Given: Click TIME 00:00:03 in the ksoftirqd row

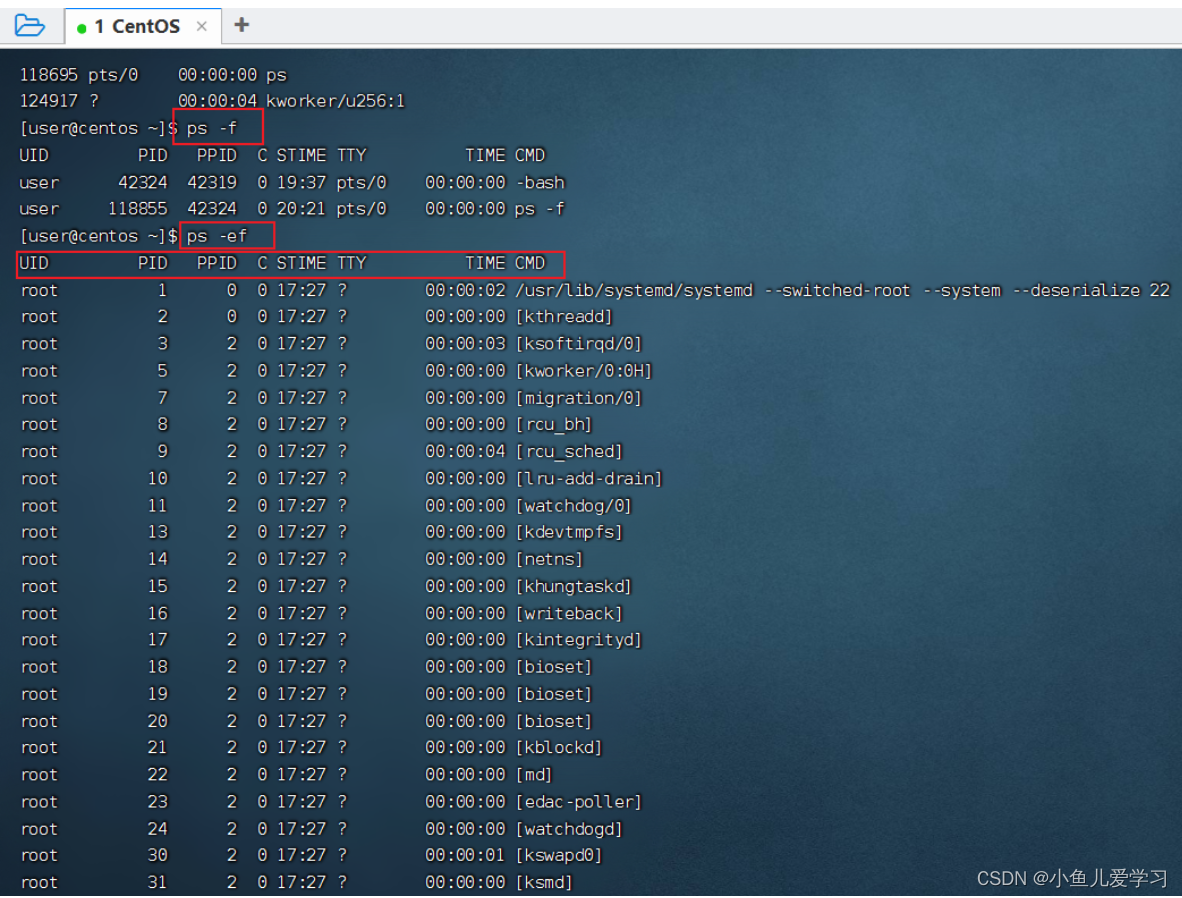Looking at the screenshot, I should click(465, 344).
